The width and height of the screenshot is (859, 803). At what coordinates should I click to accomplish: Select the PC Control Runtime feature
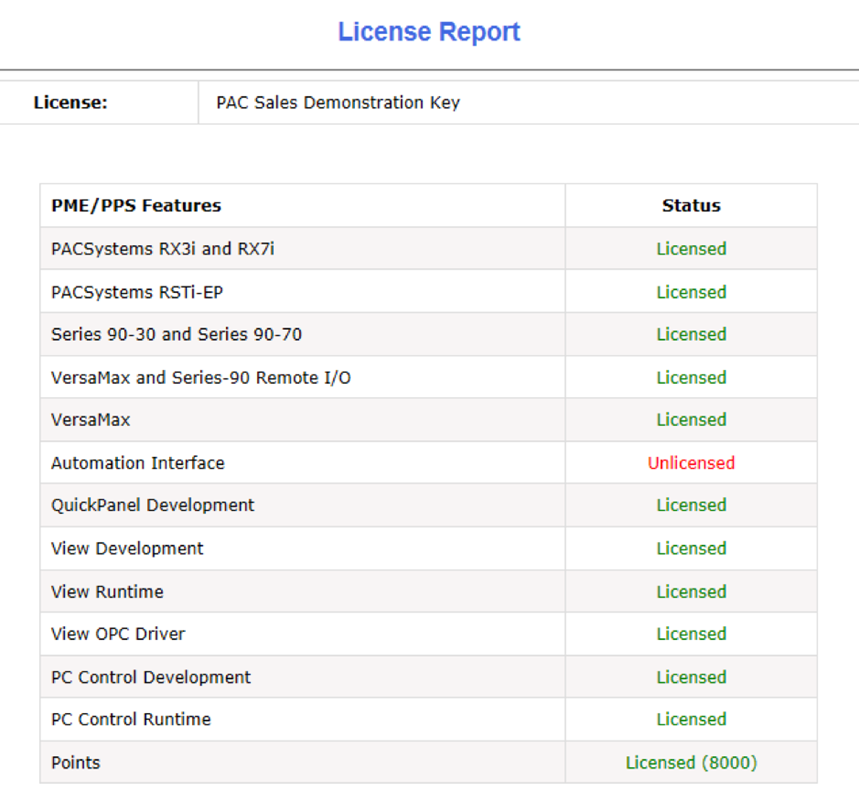pyautogui.click(x=130, y=719)
